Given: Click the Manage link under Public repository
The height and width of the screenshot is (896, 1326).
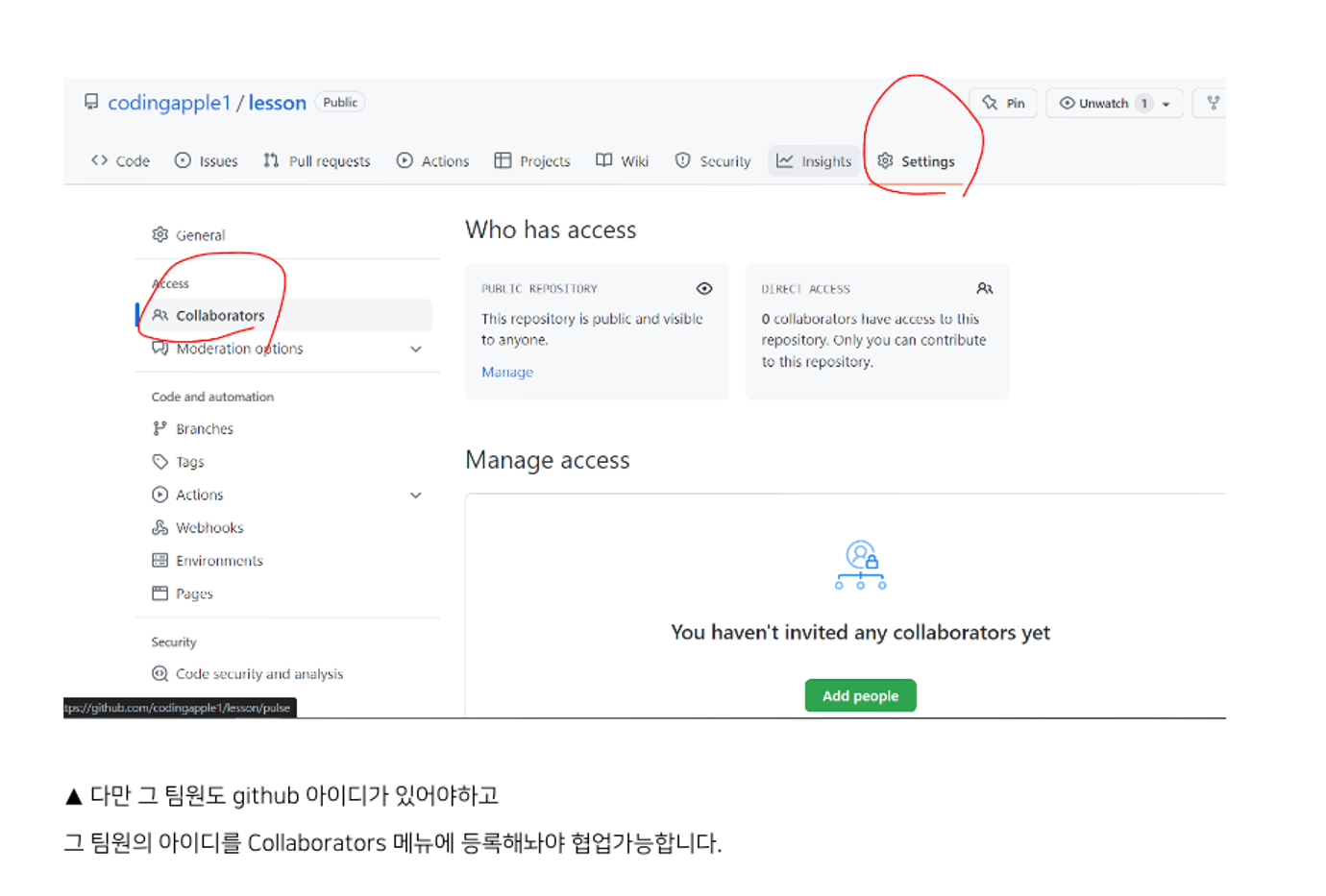Looking at the screenshot, I should coord(507,373).
